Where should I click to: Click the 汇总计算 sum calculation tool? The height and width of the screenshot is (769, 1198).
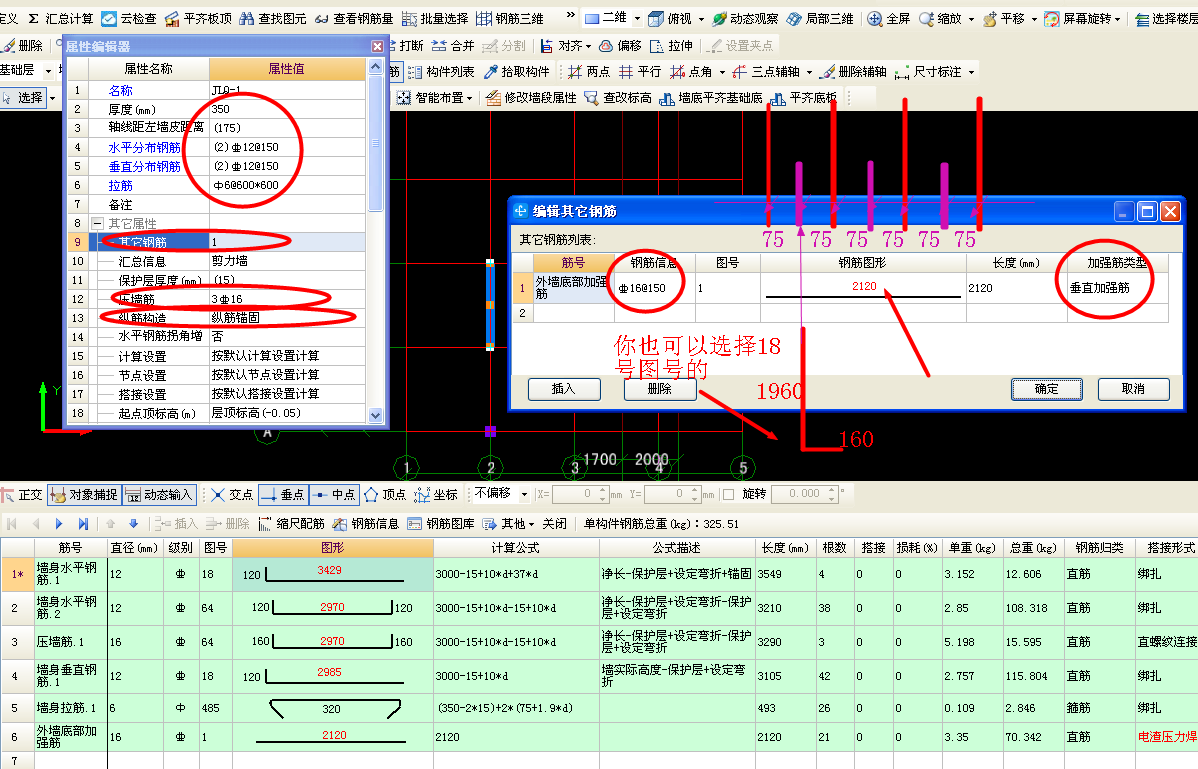click(60, 18)
